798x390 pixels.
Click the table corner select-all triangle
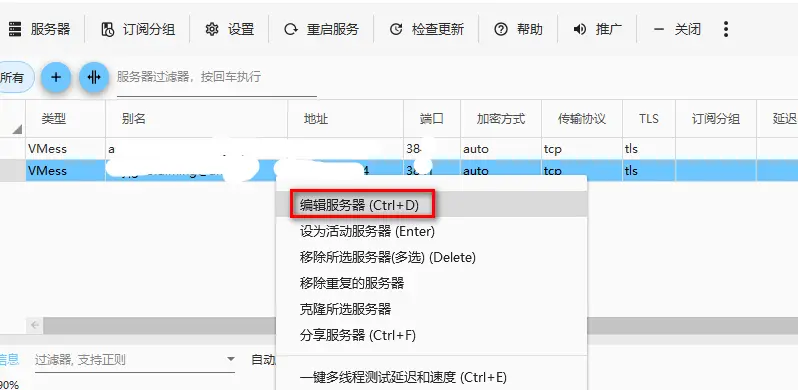click(x=17, y=129)
